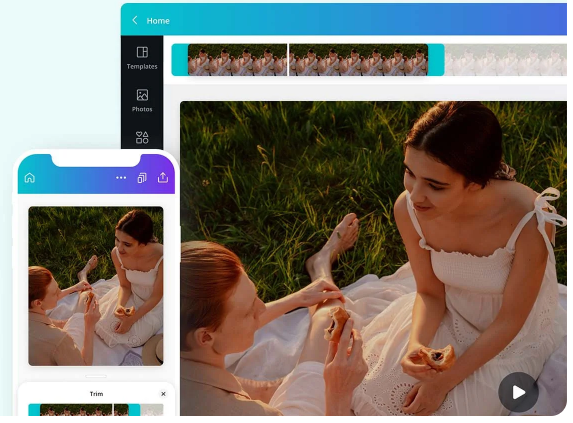Click the Home label in header
The height and width of the screenshot is (423, 573).
pos(158,21)
